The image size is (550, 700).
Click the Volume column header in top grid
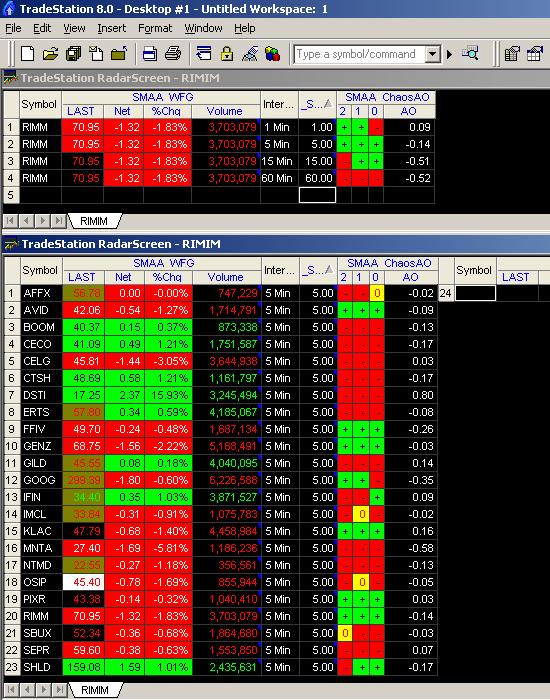point(225,111)
